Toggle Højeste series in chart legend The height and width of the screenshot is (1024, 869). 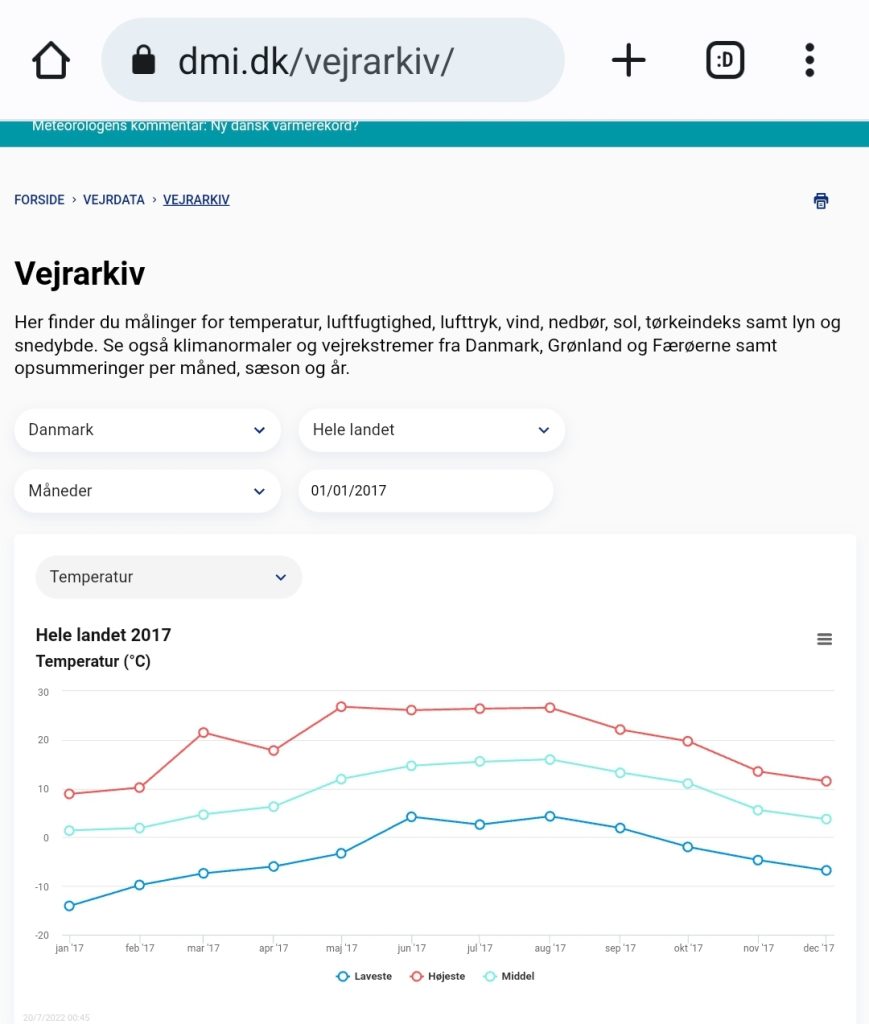(x=438, y=976)
